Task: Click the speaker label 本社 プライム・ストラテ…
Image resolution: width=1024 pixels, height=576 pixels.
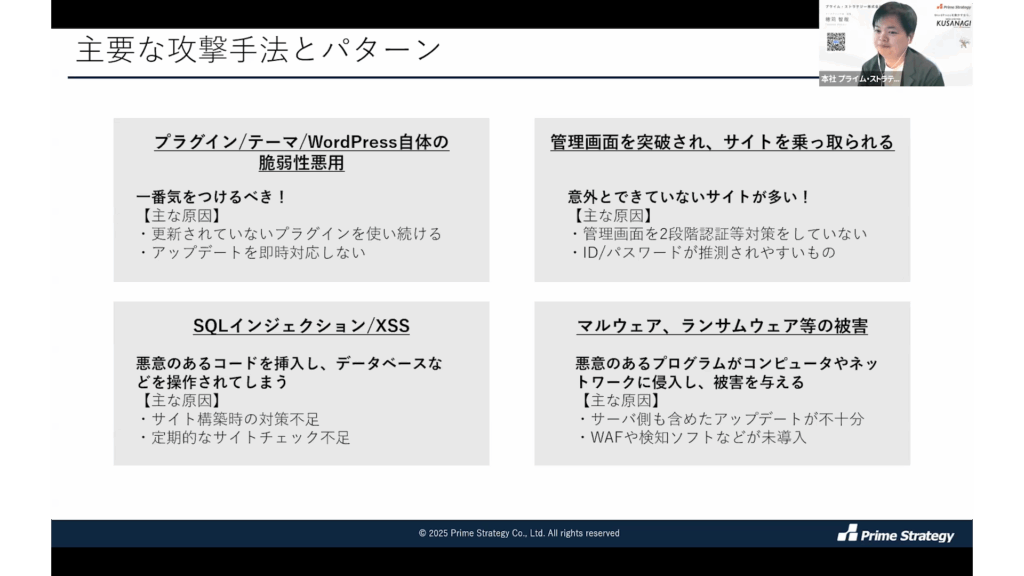Action: pos(860,79)
